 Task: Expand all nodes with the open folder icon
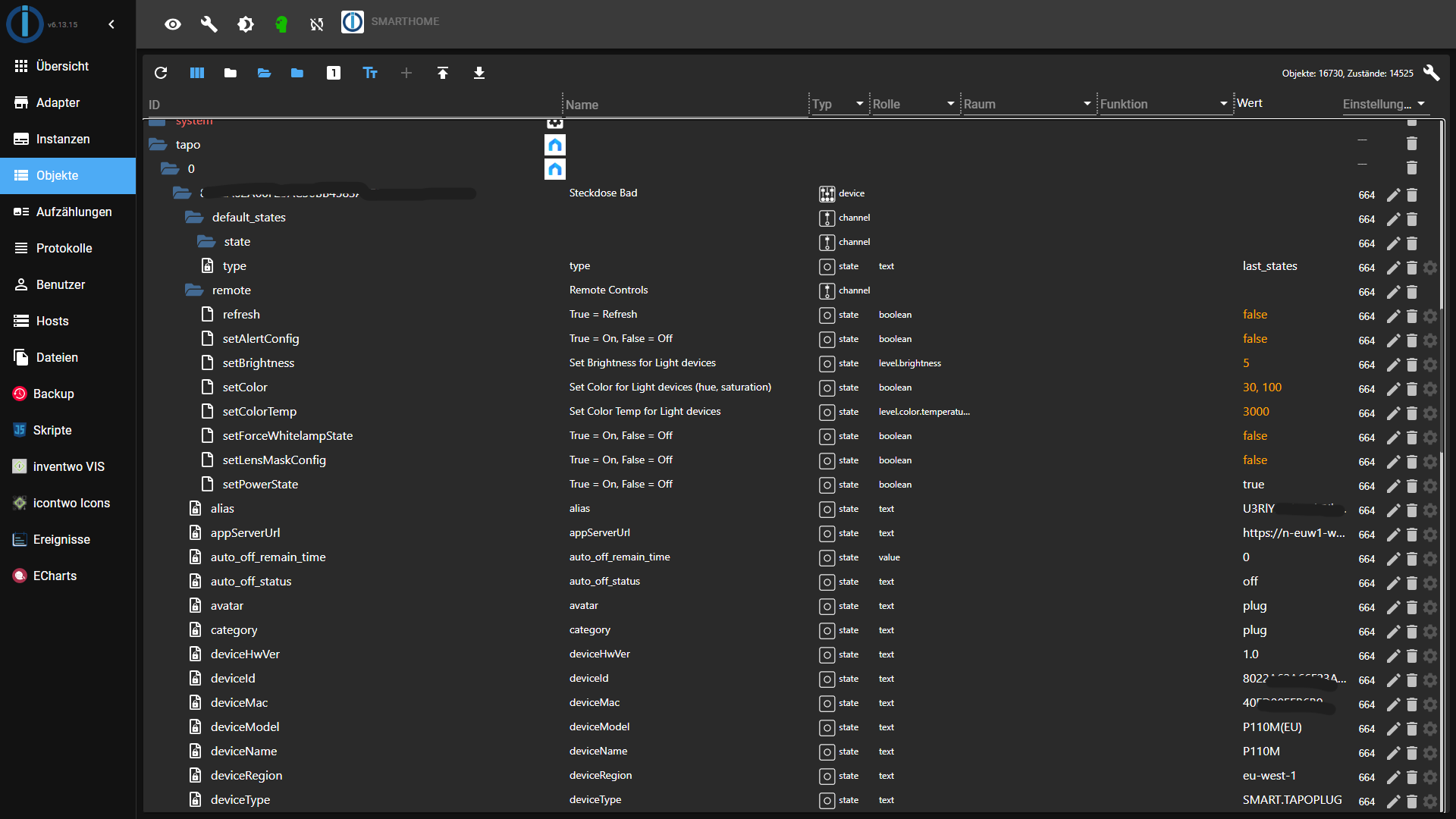(264, 73)
